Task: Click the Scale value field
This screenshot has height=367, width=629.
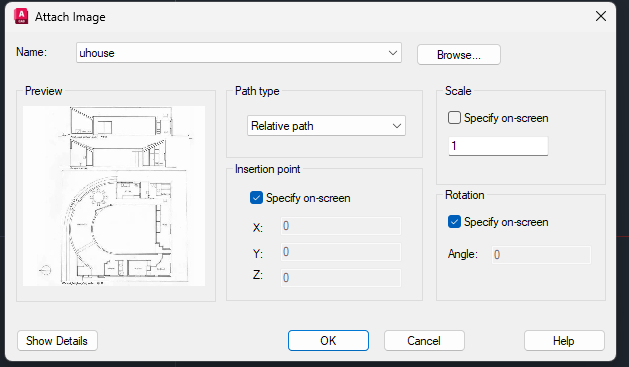Action: pyautogui.click(x=498, y=146)
